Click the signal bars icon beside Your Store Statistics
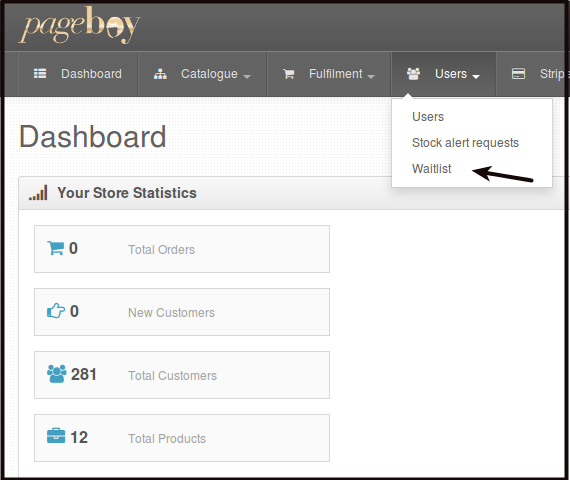This screenshot has height=480, width=570. 38,193
